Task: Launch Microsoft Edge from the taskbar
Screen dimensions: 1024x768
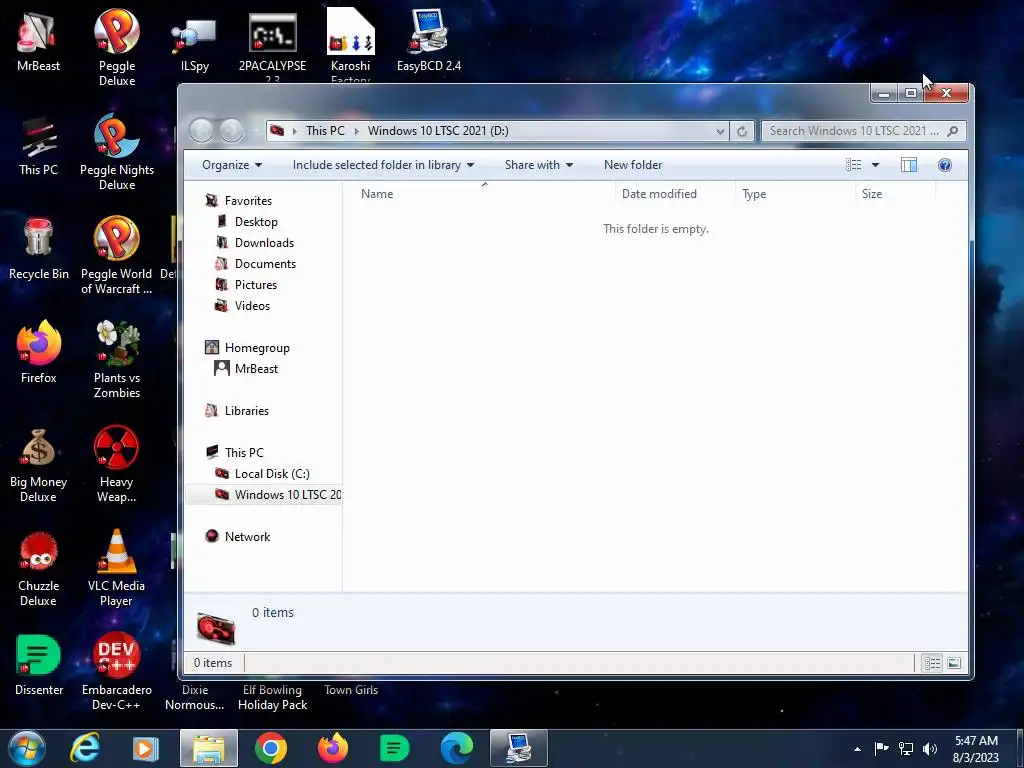Action: (456, 748)
